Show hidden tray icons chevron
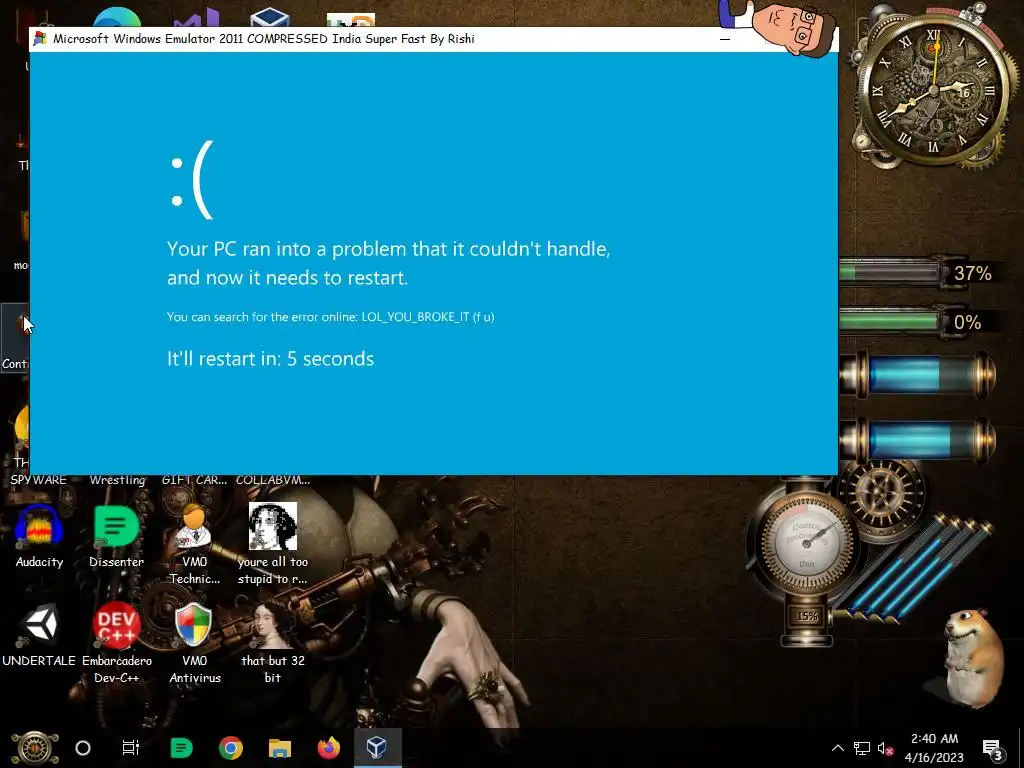The width and height of the screenshot is (1024, 768). click(x=837, y=748)
